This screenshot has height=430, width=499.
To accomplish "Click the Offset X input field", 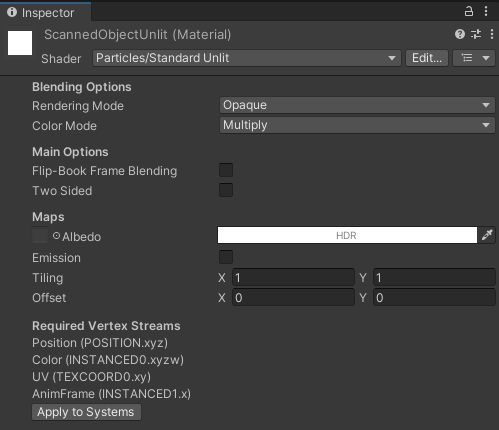I will coord(293,297).
